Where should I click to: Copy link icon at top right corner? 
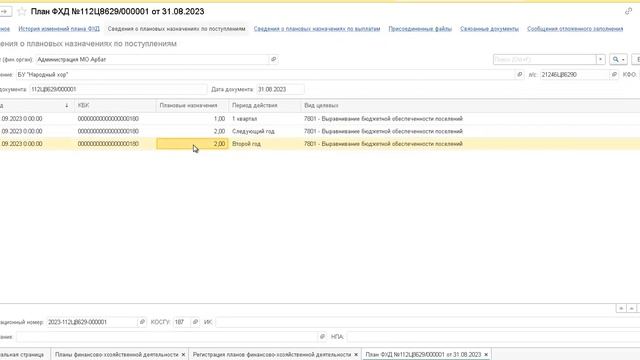tap(628, 11)
